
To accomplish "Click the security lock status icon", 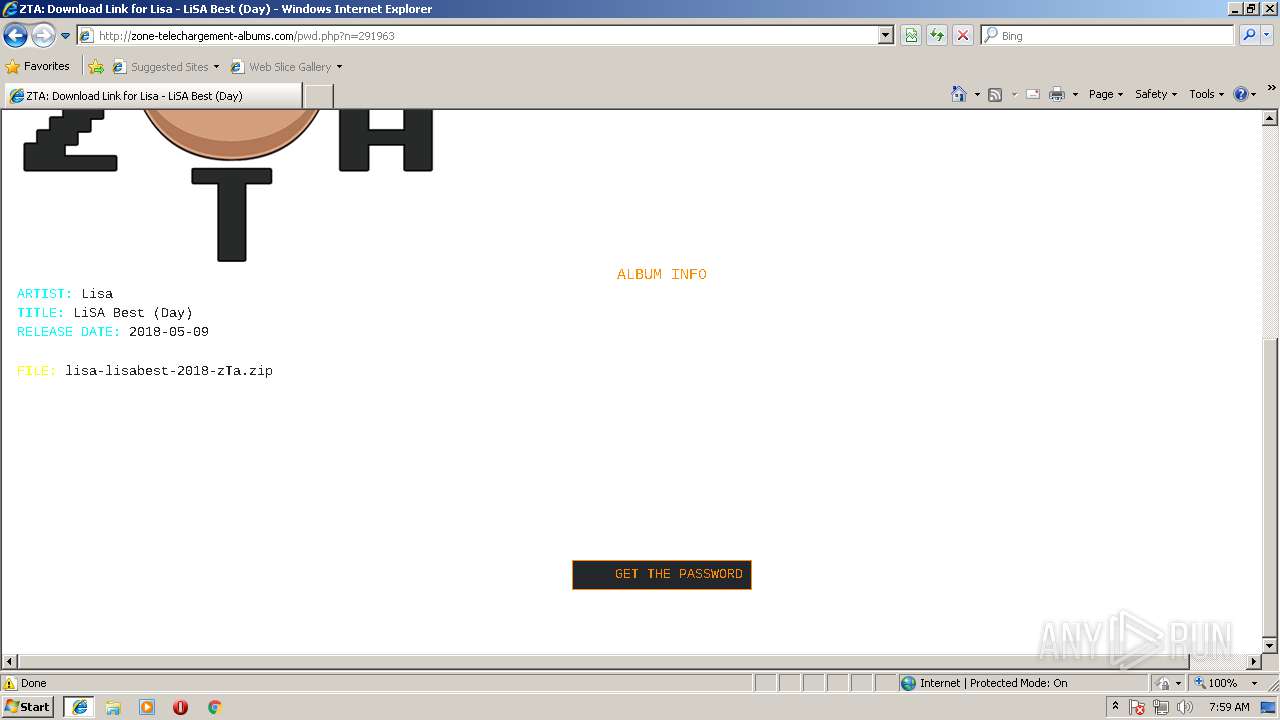I will pos(1163,683).
